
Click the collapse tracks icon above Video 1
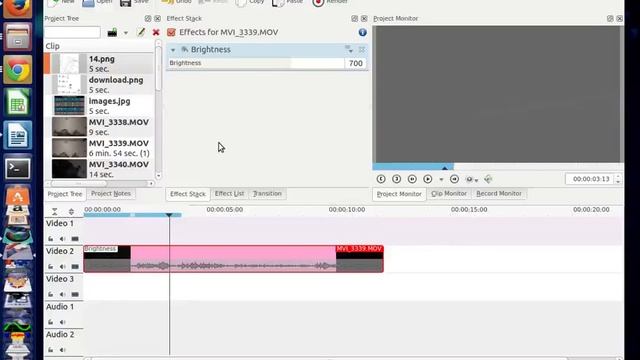tap(55, 211)
